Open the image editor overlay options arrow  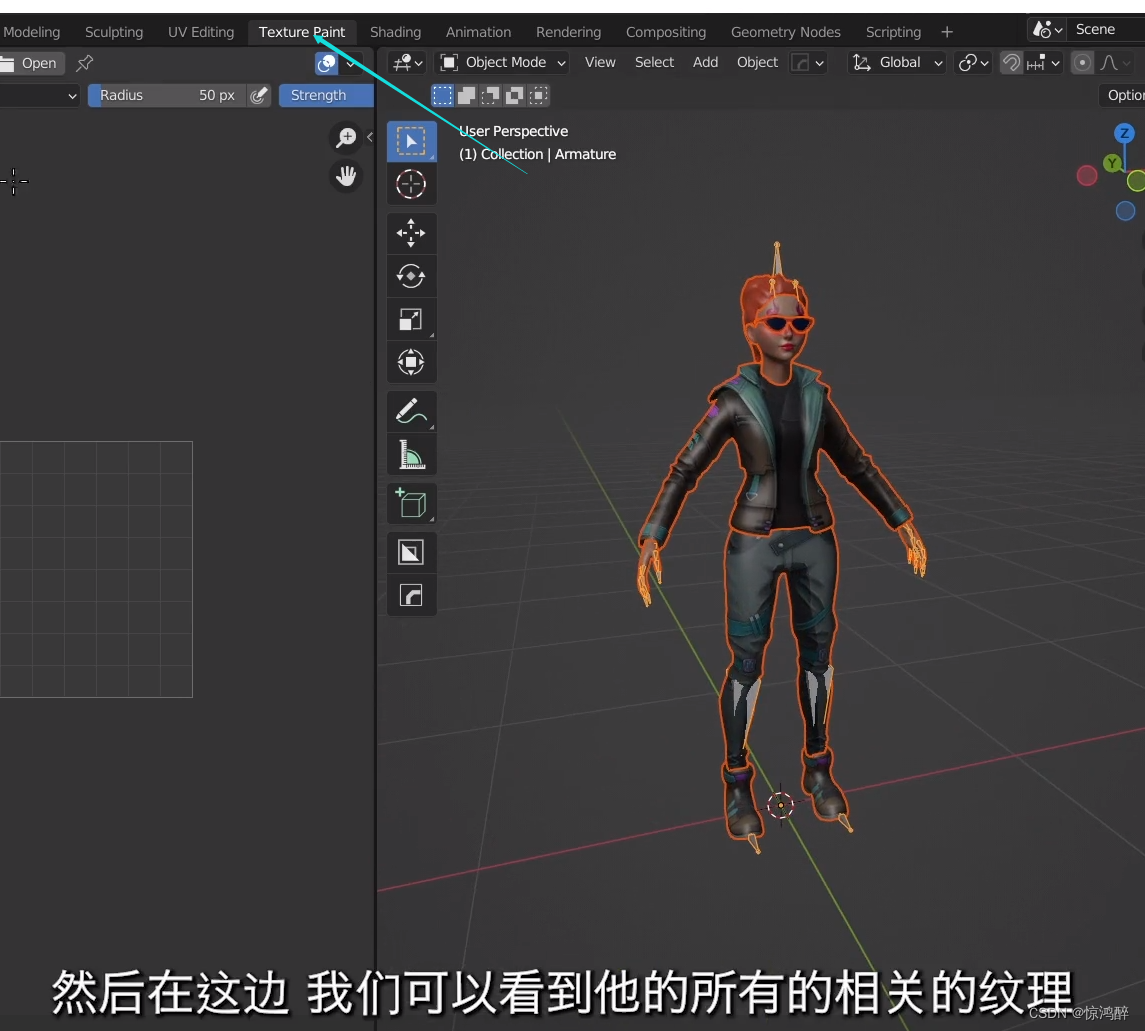pyautogui.click(x=351, y=64)
